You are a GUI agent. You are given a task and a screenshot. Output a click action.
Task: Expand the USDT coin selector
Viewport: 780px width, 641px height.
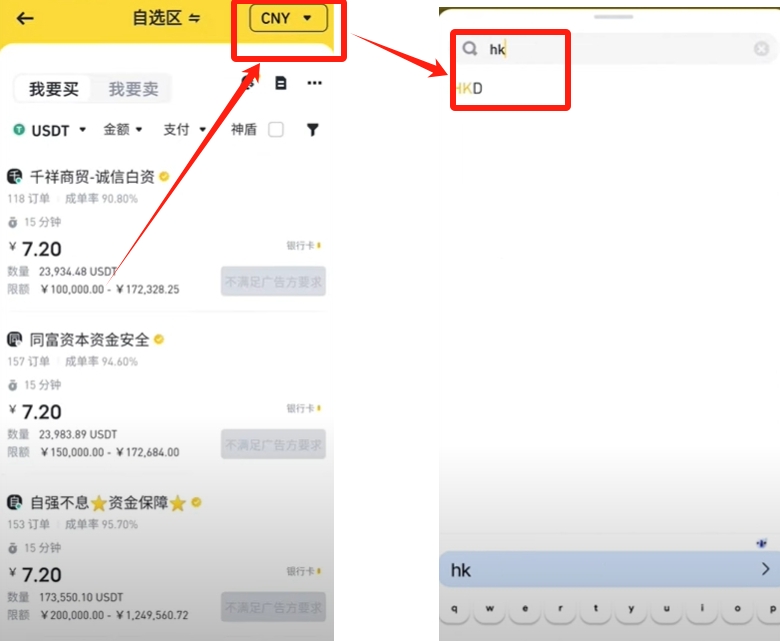(x=50, y=130)
